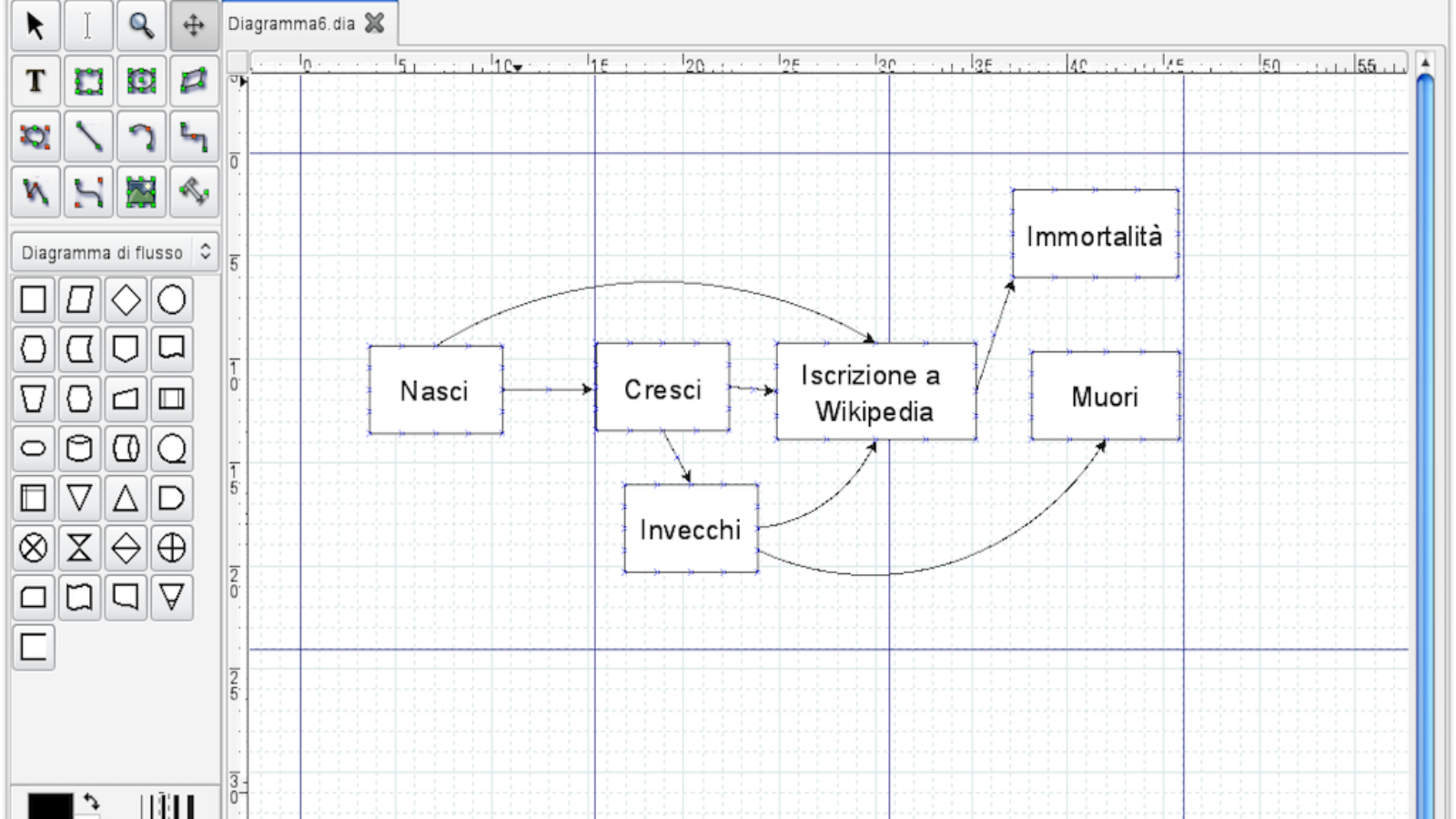This screenshot has height=819, width=1456.
Task: Pick the split diamond sort shape
Action: [x=126, y=548]
